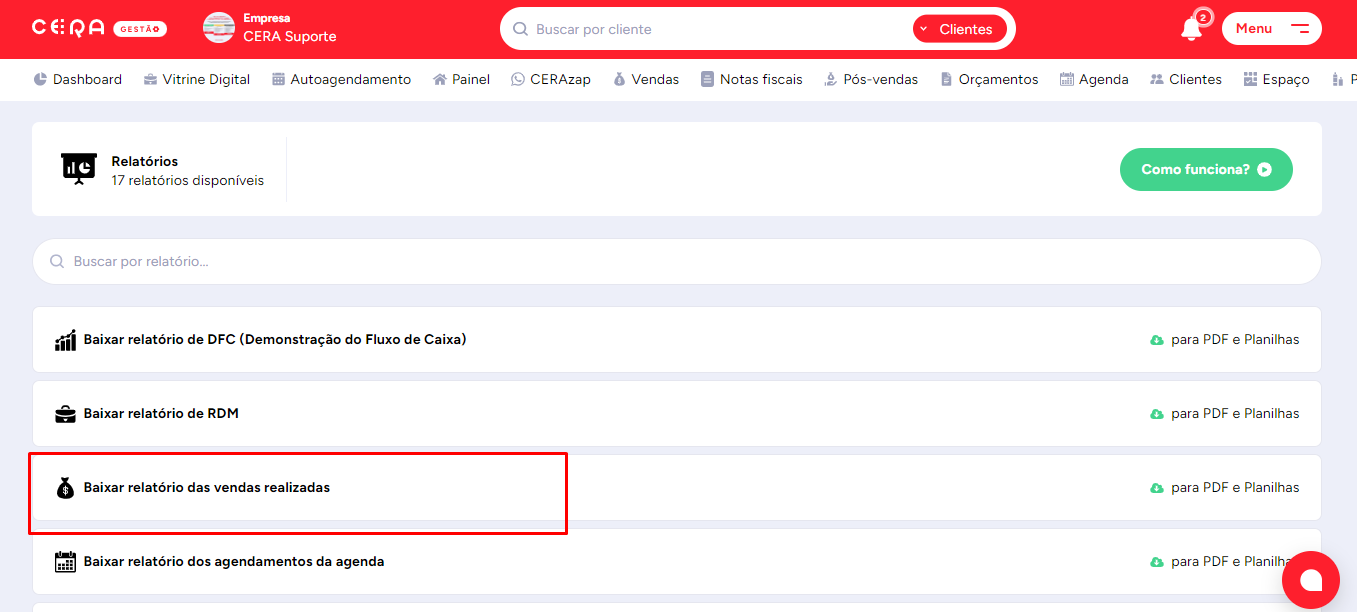
Task: Open the Clientes search filter dropdown
Action: pos(959,29)
